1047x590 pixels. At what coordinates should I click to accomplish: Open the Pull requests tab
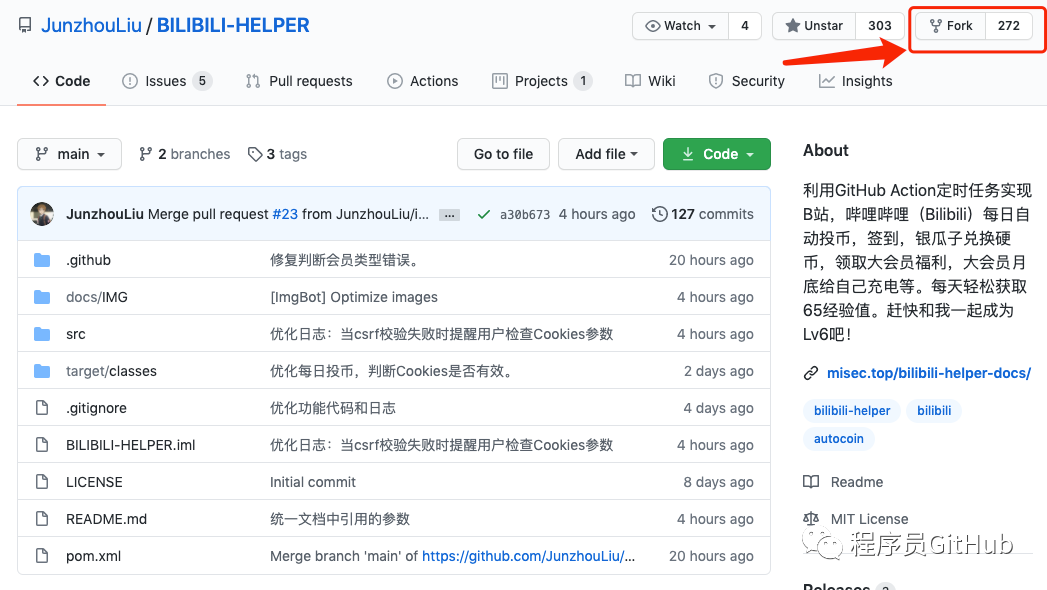coord(298,81)
